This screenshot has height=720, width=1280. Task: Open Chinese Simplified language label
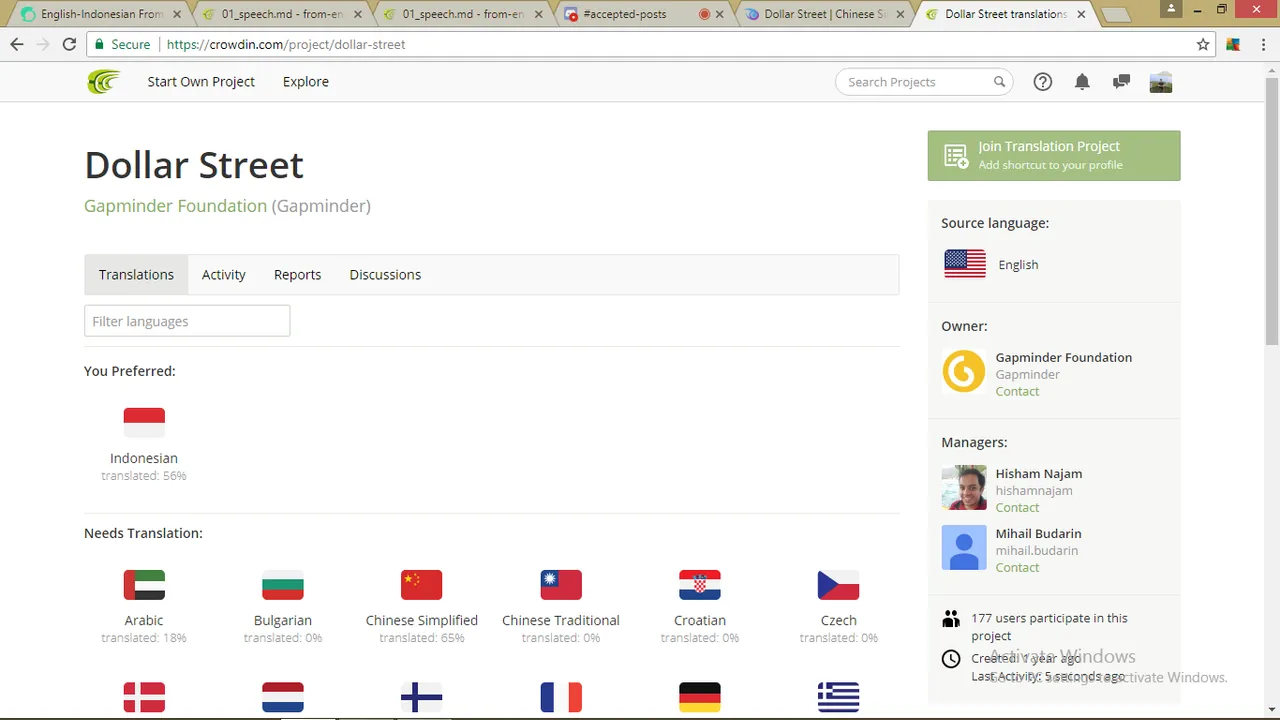[421, 620]
